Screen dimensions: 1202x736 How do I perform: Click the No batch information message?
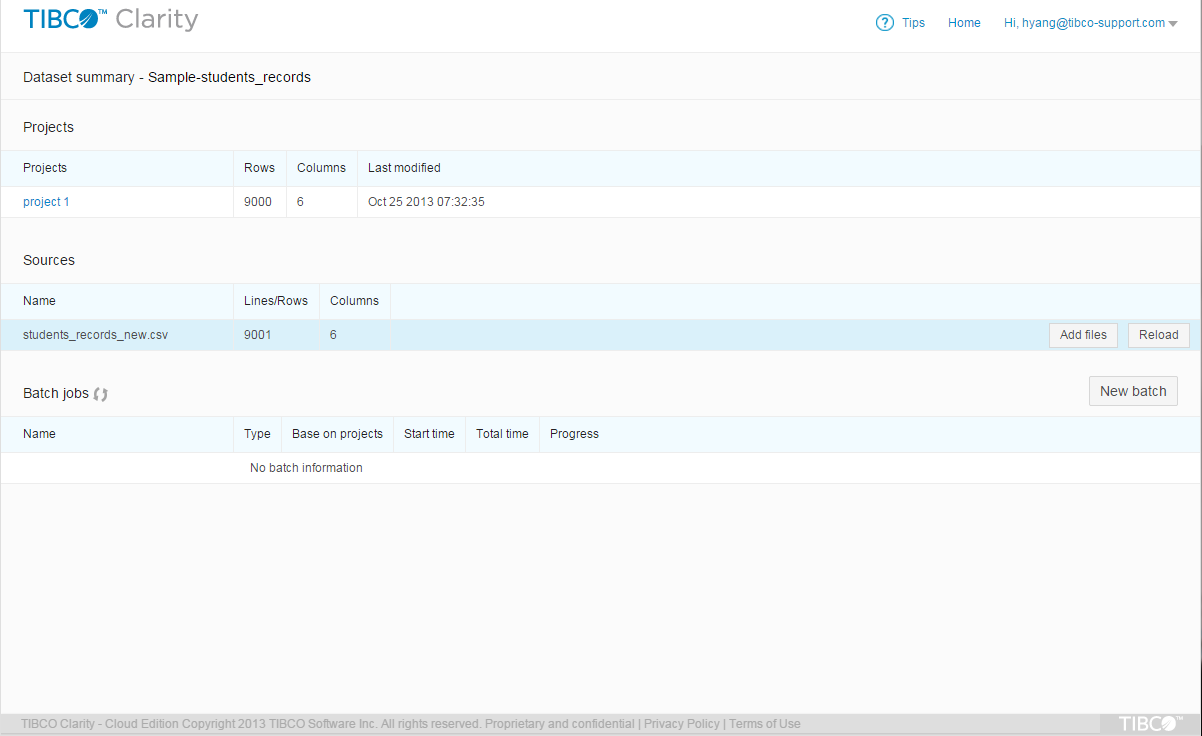[306, 468]
